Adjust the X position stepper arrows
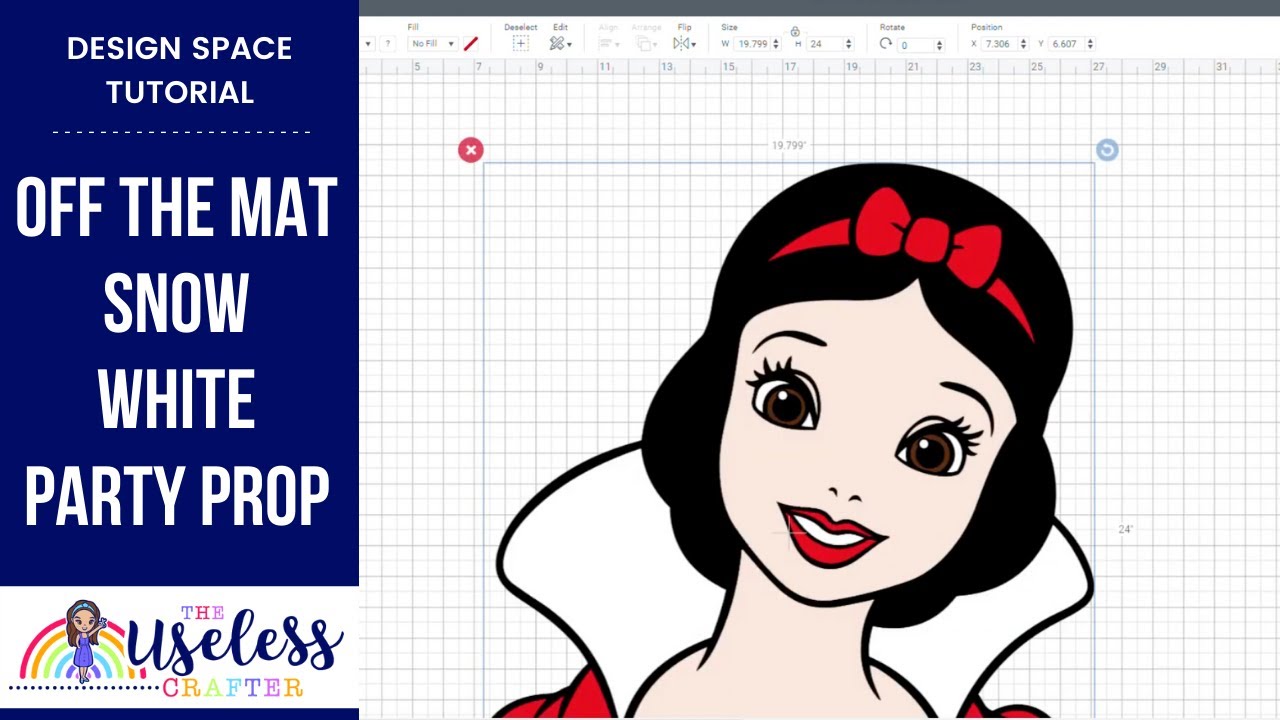Viewport: 1280px width, 720px height. click(x=1023, y=44)
